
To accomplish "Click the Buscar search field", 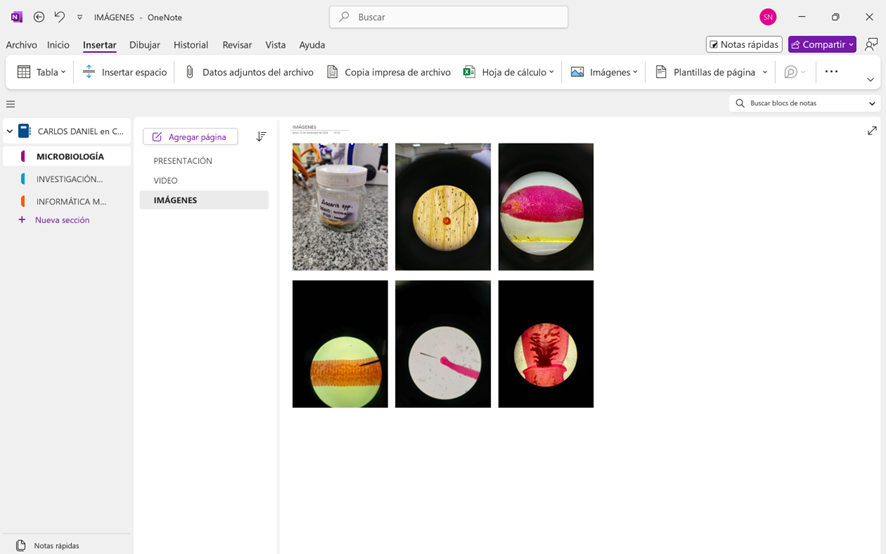I will 449,17.
